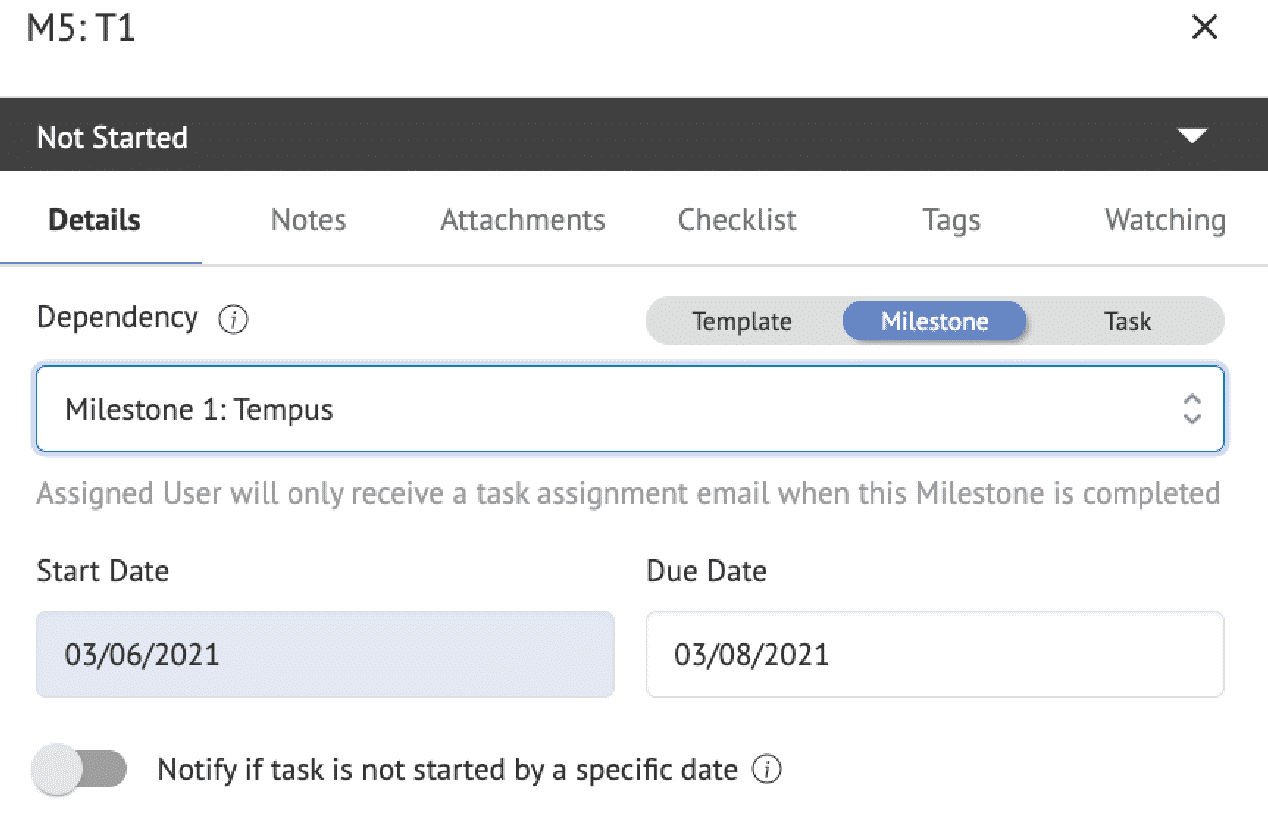Screen dimensions: 1268x817
Task: Click up-down chevrons in milestone selector
Action: (1191, 409)
